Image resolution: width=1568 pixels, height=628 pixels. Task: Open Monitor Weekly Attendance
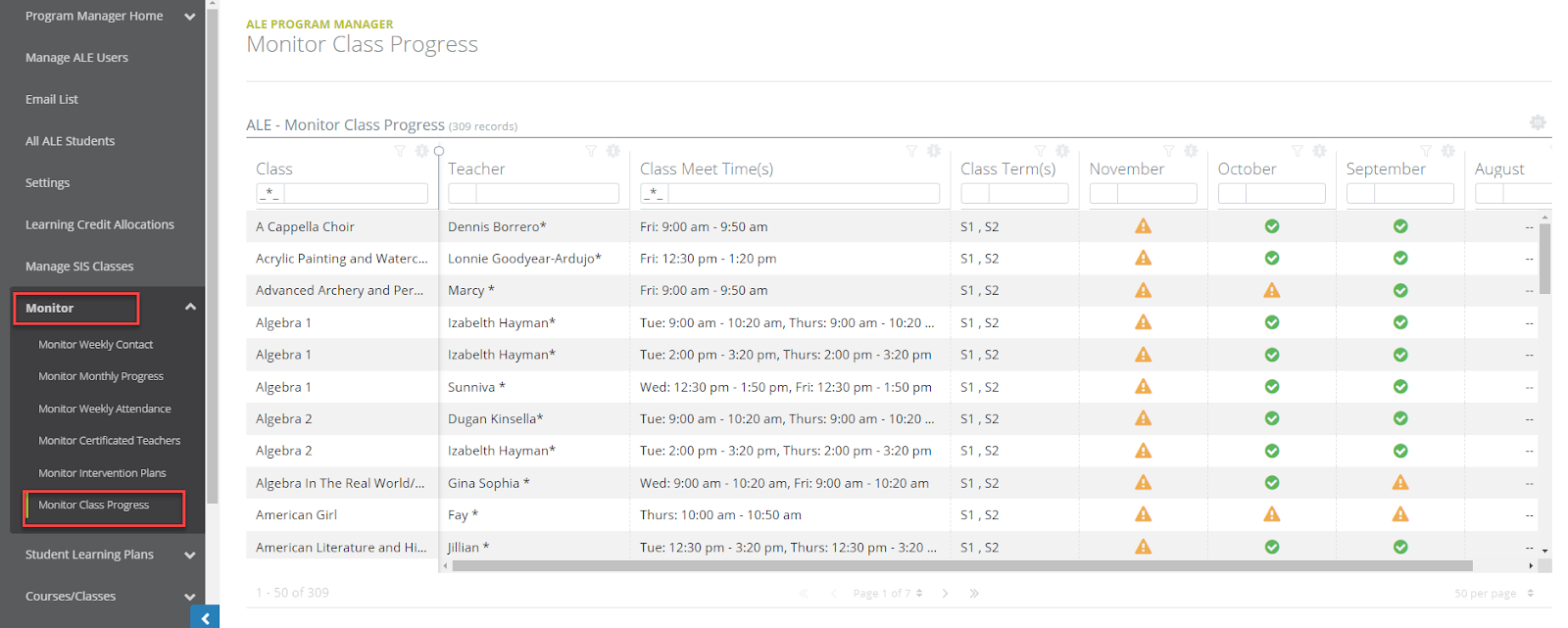[105, 409]
